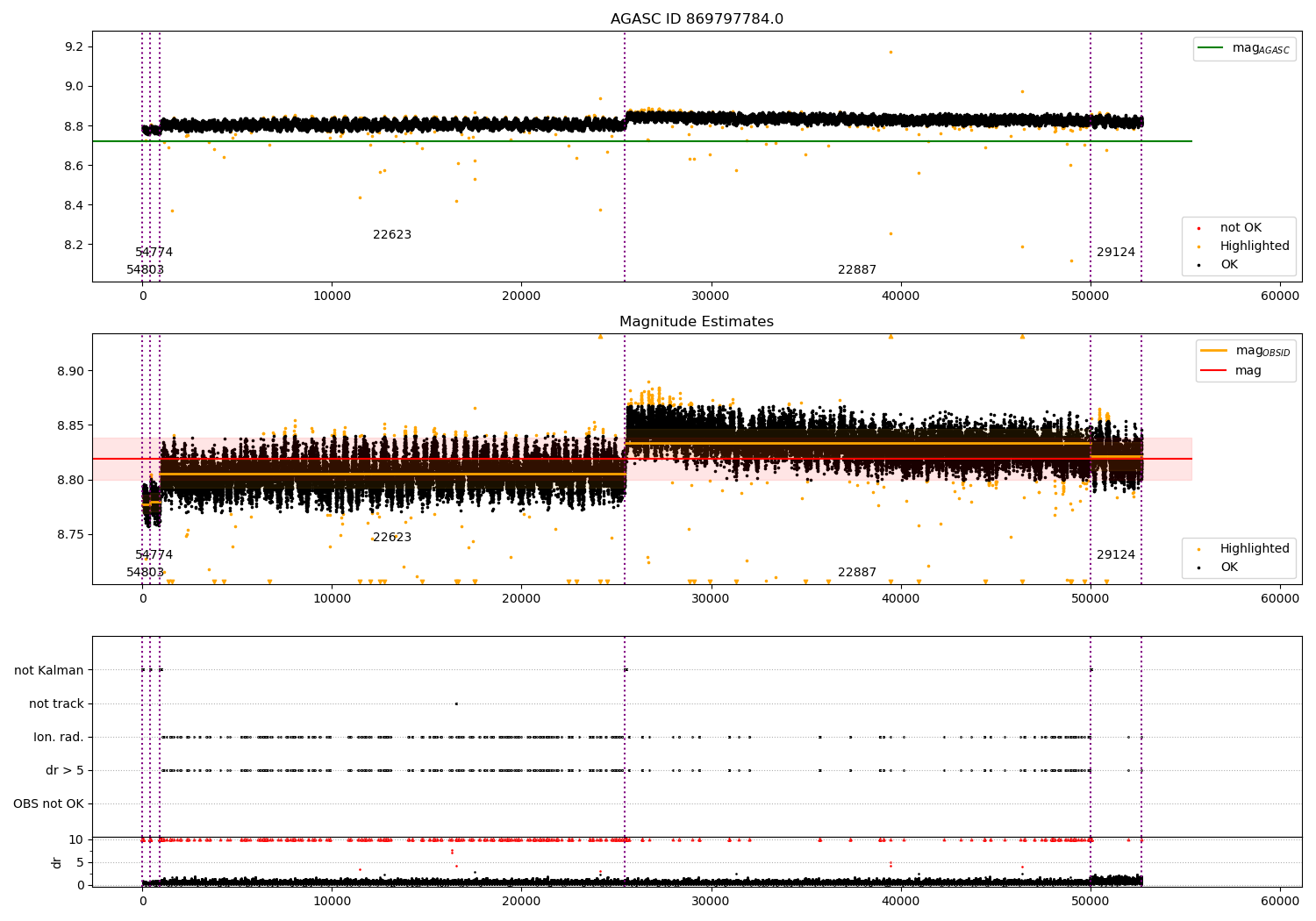The height and width of the screenshot is (921, 1316).
Task: Click the 30000 x-tick under top plot
Action: 711,296
